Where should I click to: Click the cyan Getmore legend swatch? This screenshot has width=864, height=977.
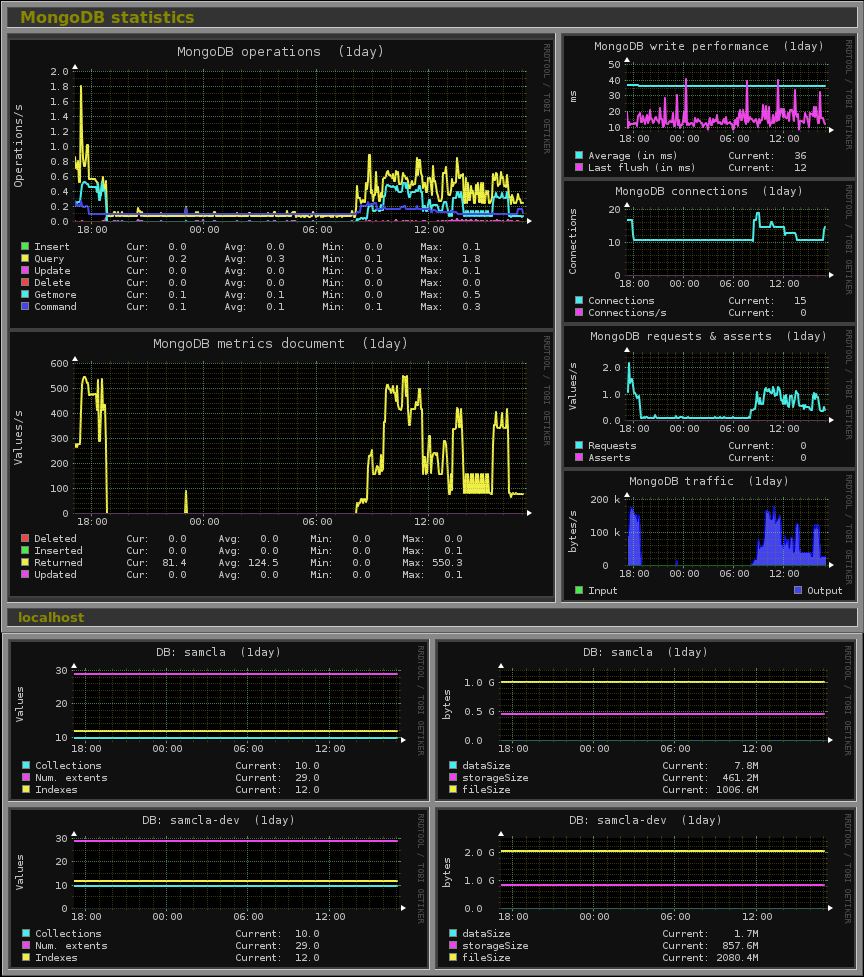(26, 295)
